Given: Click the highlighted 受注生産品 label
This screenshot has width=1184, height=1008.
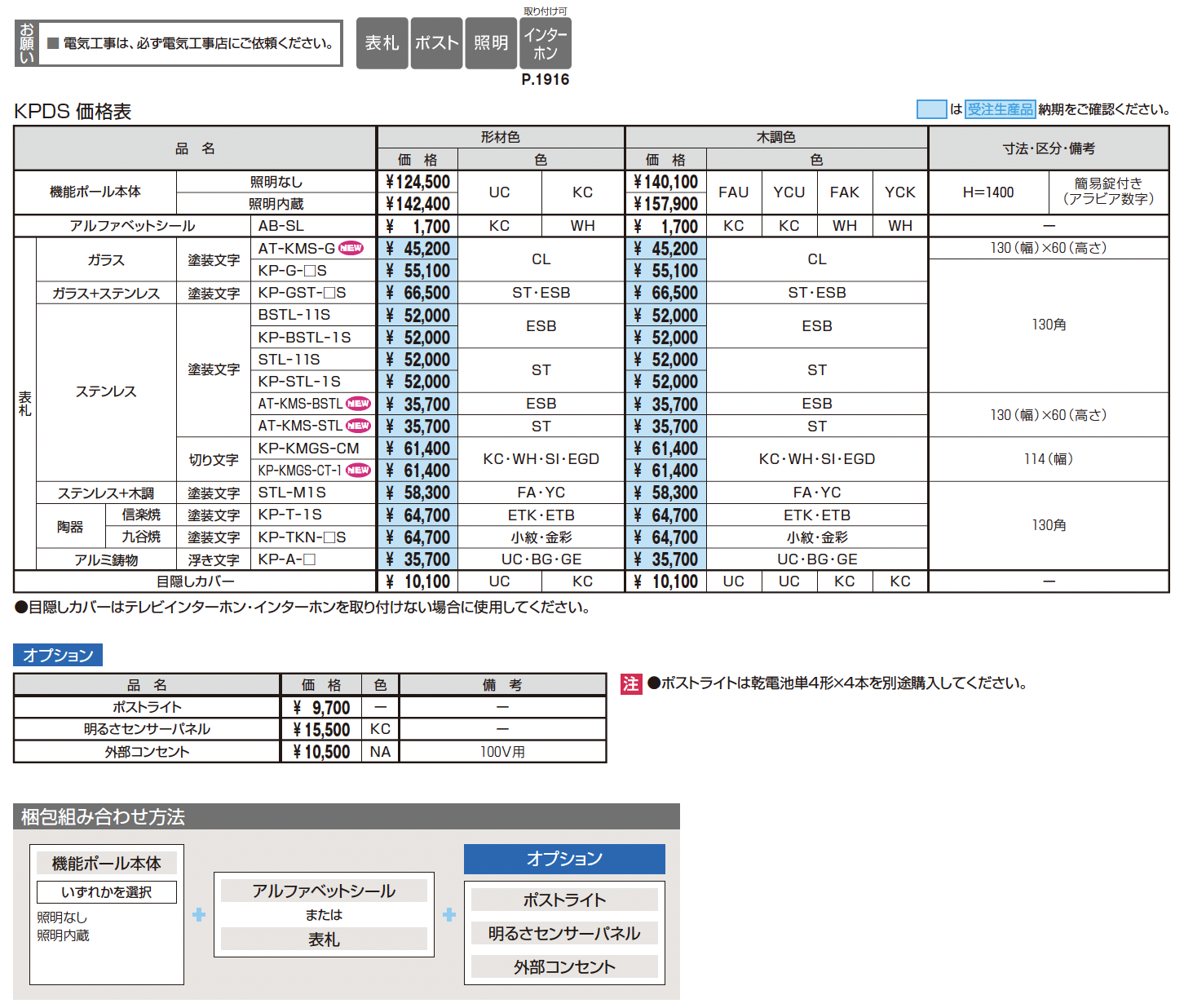Looking at the screenshot, I should [x=1000, y=109].
